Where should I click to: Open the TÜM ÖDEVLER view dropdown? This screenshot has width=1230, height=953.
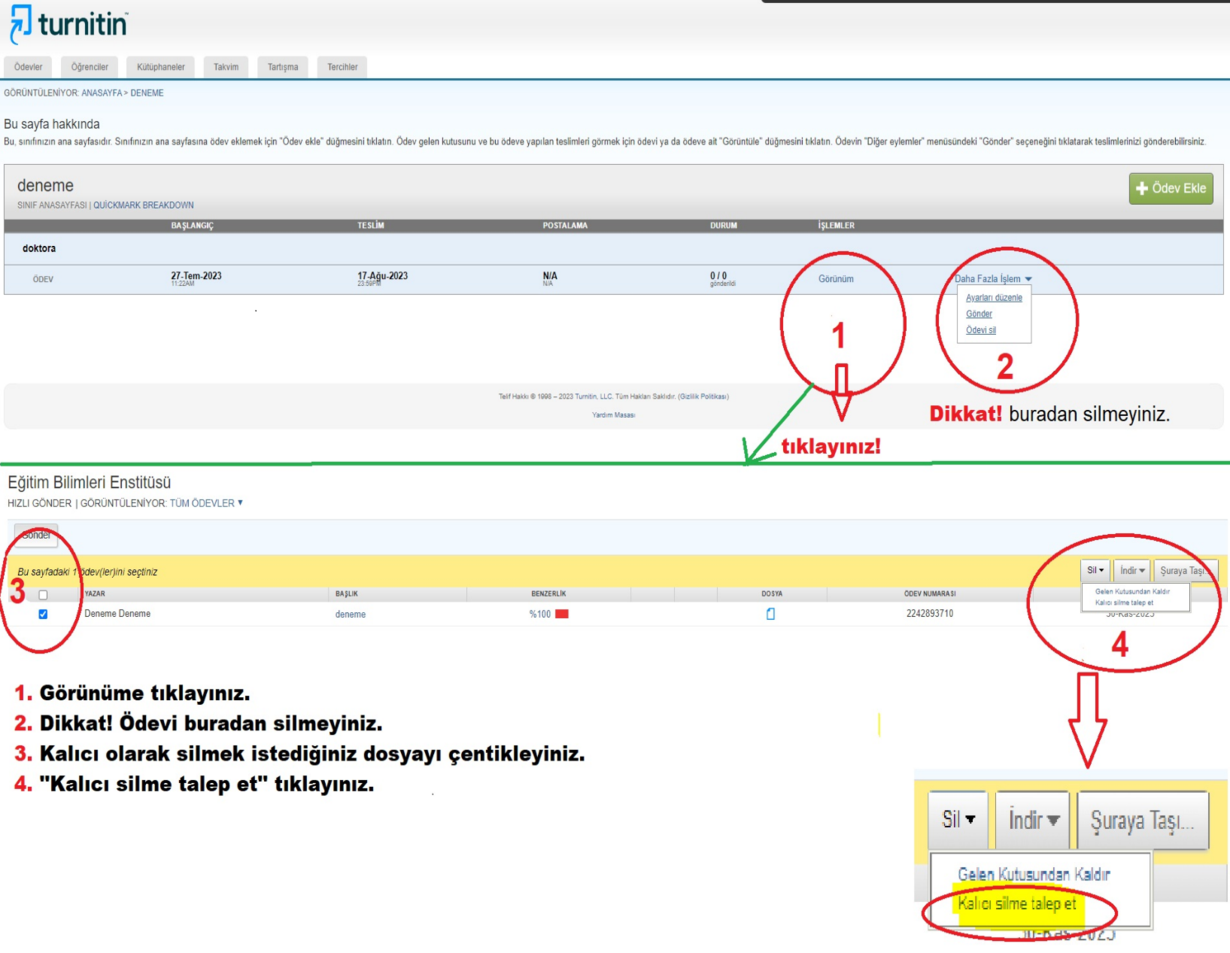pos(207,503)
